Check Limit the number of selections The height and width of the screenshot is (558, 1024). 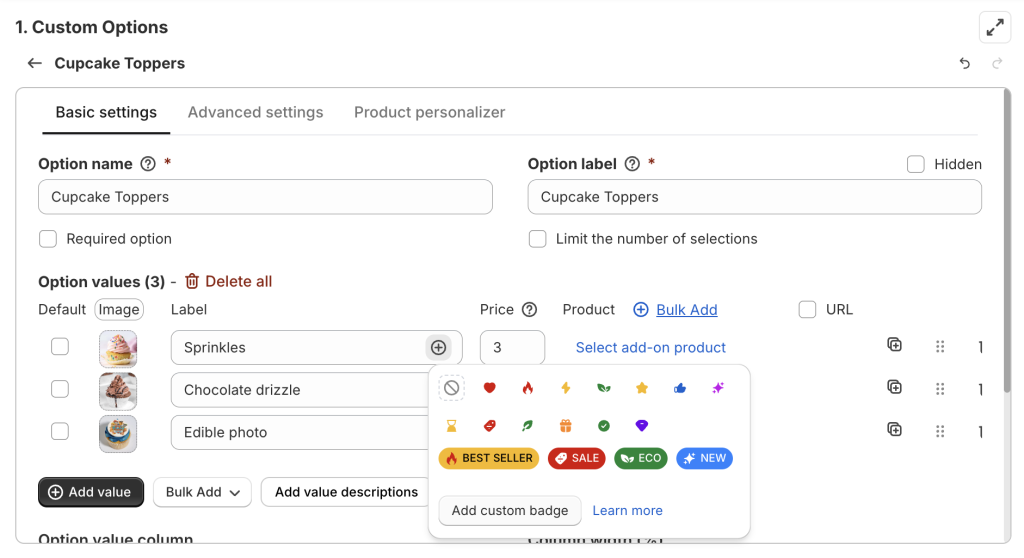pyautogui.click(x=538, y=239)
